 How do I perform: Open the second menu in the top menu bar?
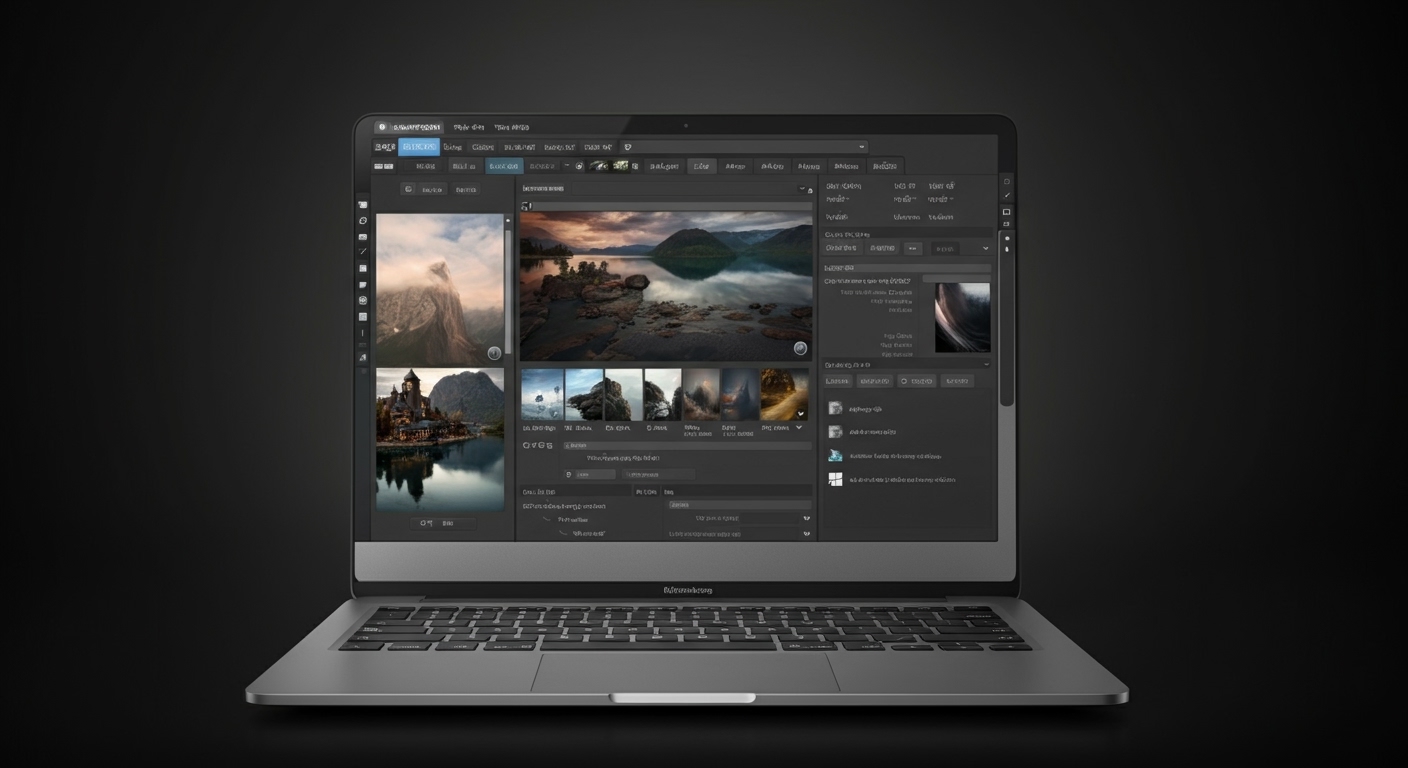pyautogui.click(x=466, y=127)
